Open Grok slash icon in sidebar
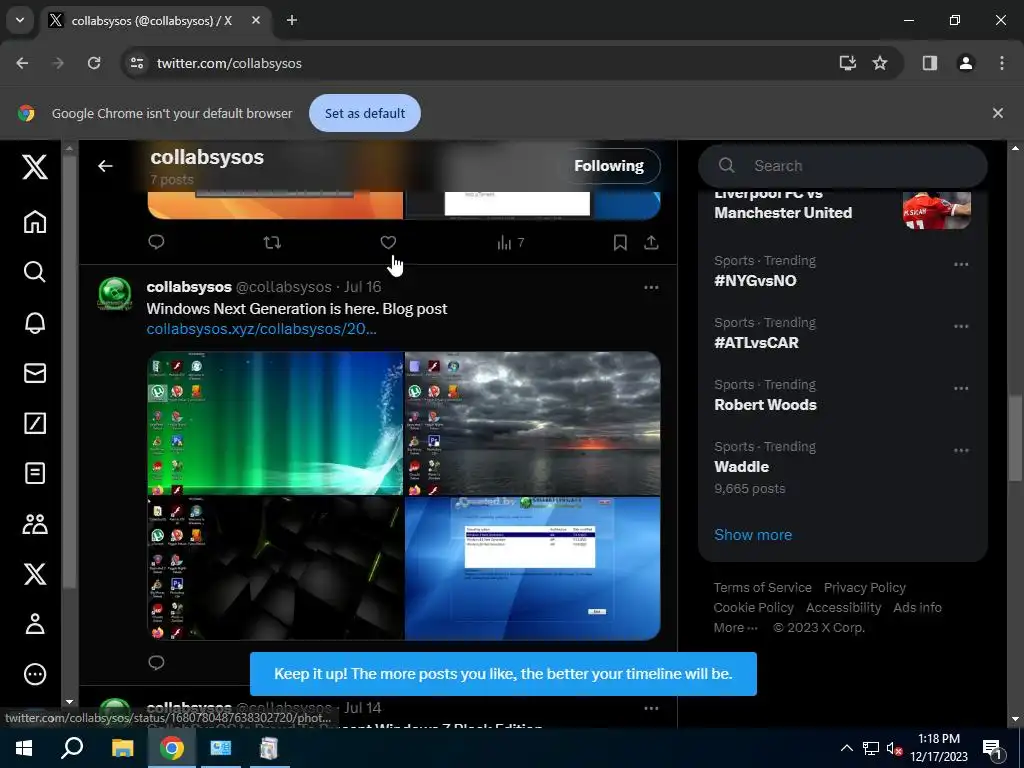This screenshot has width=1024, height=768. pyautogui.click(x=35, y=423)
